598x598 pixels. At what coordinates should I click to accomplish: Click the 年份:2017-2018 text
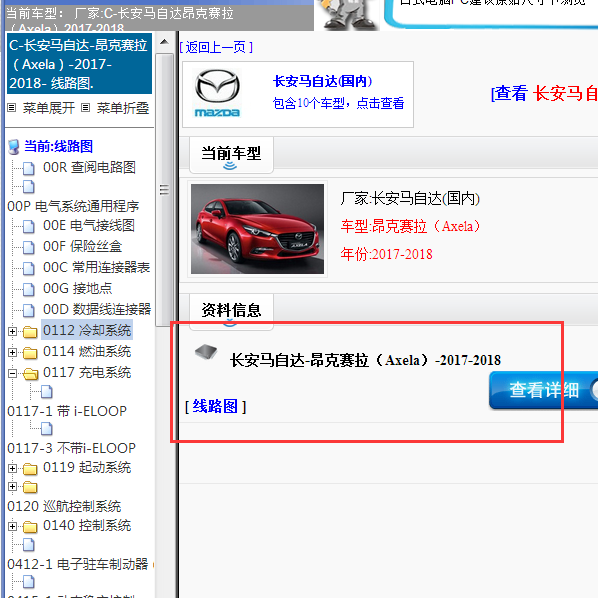click(x=386, y=254)
